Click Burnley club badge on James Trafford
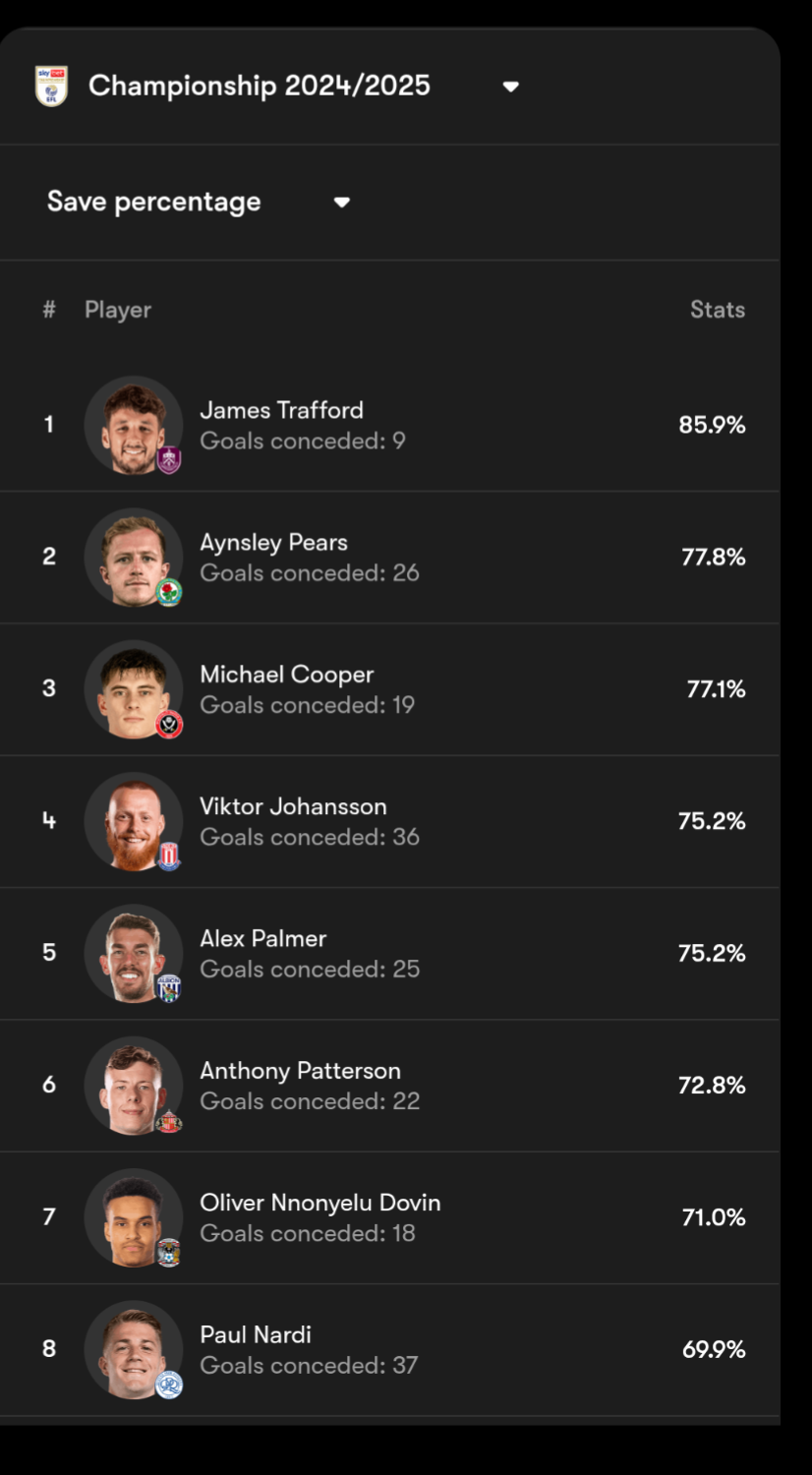 click(169, 460)
